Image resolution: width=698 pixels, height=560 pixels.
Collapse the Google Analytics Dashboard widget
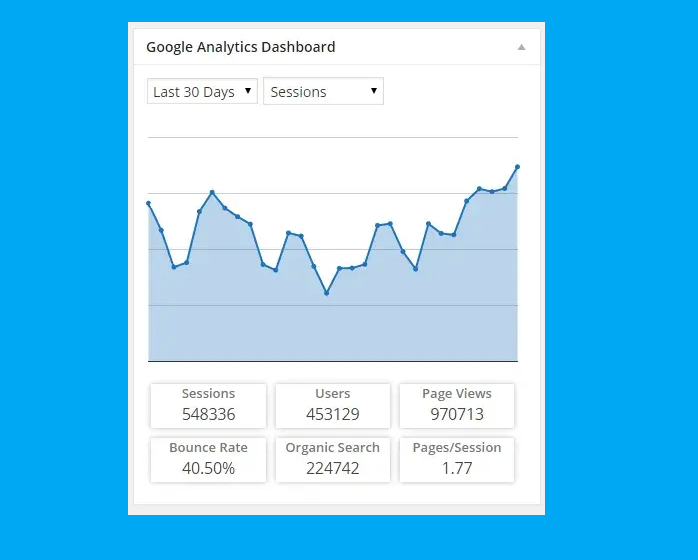point(521,47)
